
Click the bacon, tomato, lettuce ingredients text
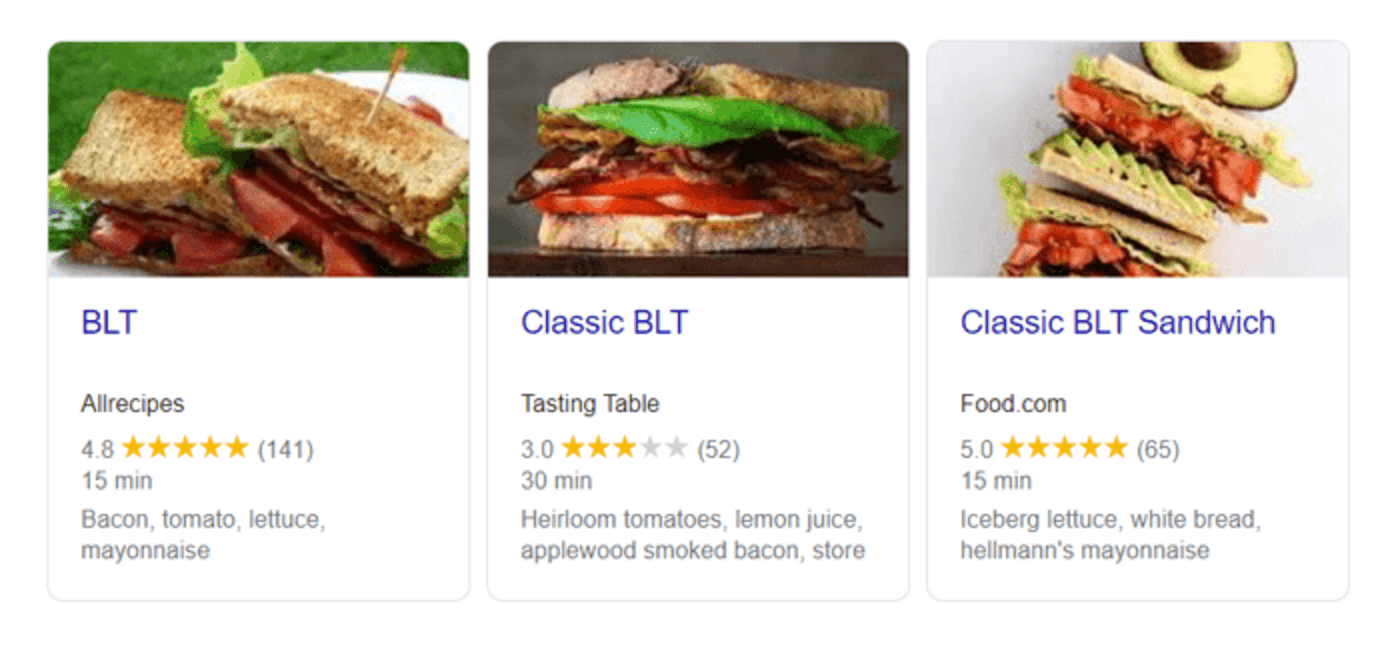[203, 535]
